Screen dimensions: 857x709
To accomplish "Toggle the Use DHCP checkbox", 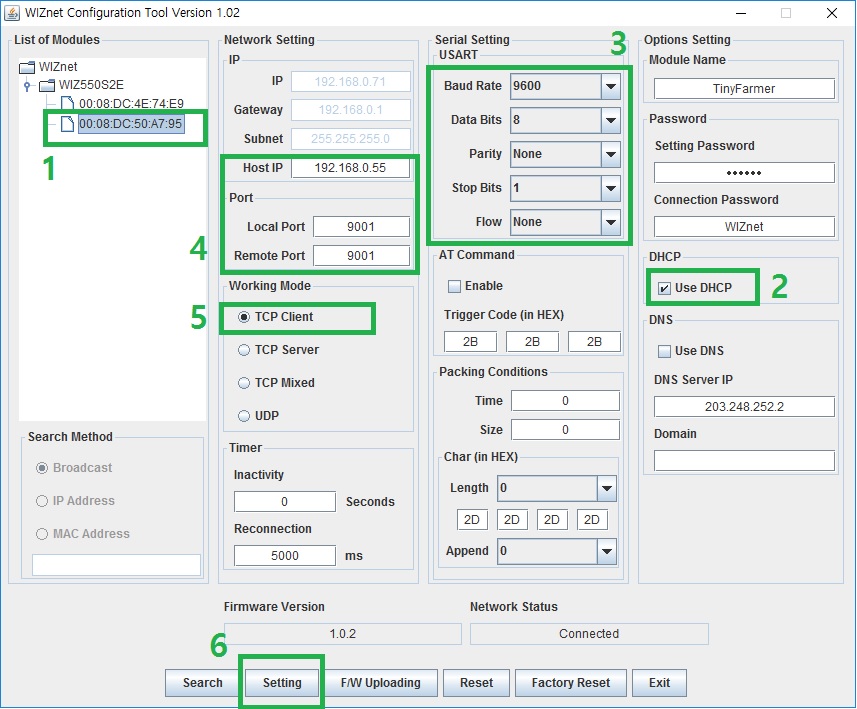I will (664, 288).
